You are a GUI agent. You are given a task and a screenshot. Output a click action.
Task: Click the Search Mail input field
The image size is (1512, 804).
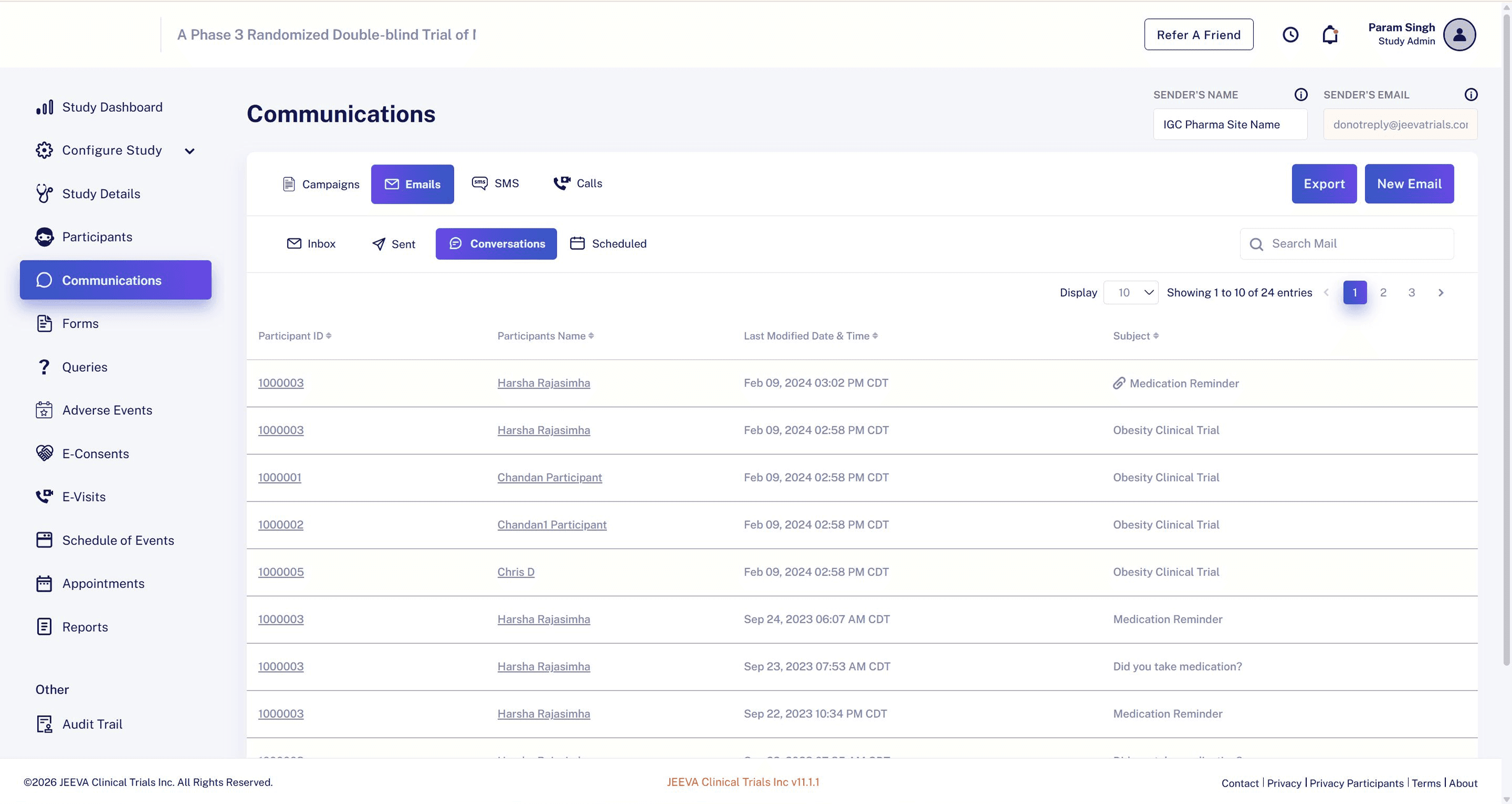pos(1347,244)
